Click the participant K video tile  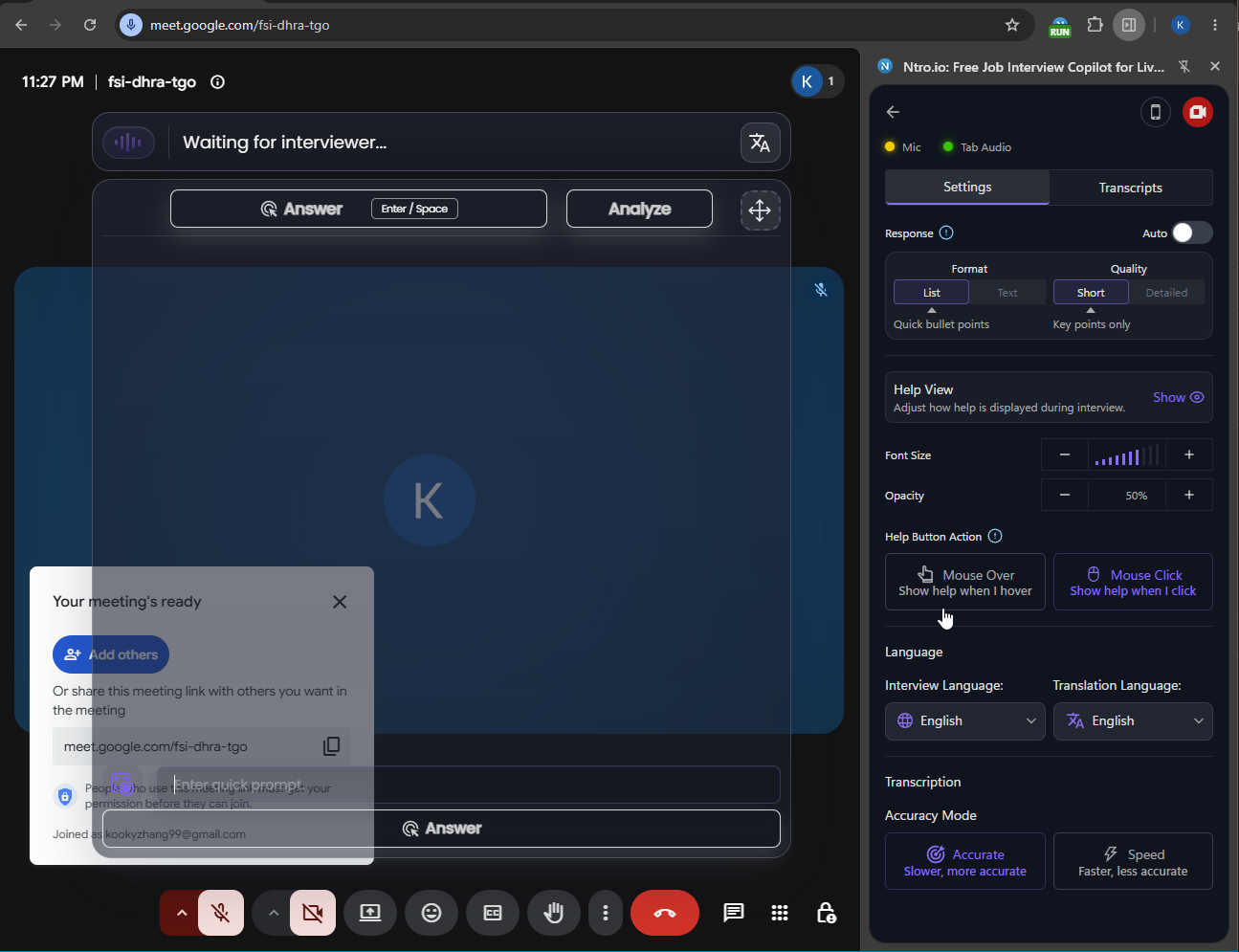tap(429, 500)
